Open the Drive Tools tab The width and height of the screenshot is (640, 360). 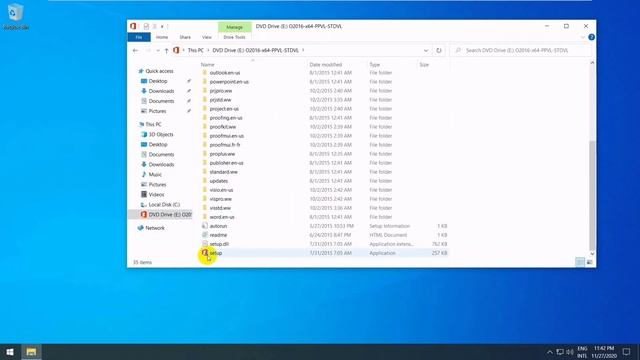tap(234, 37)
